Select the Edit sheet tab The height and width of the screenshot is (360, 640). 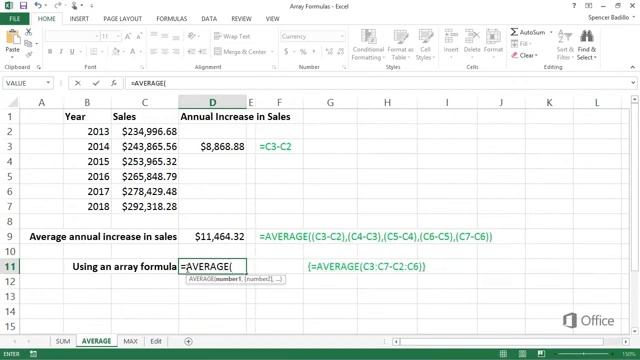click(156, 341)
